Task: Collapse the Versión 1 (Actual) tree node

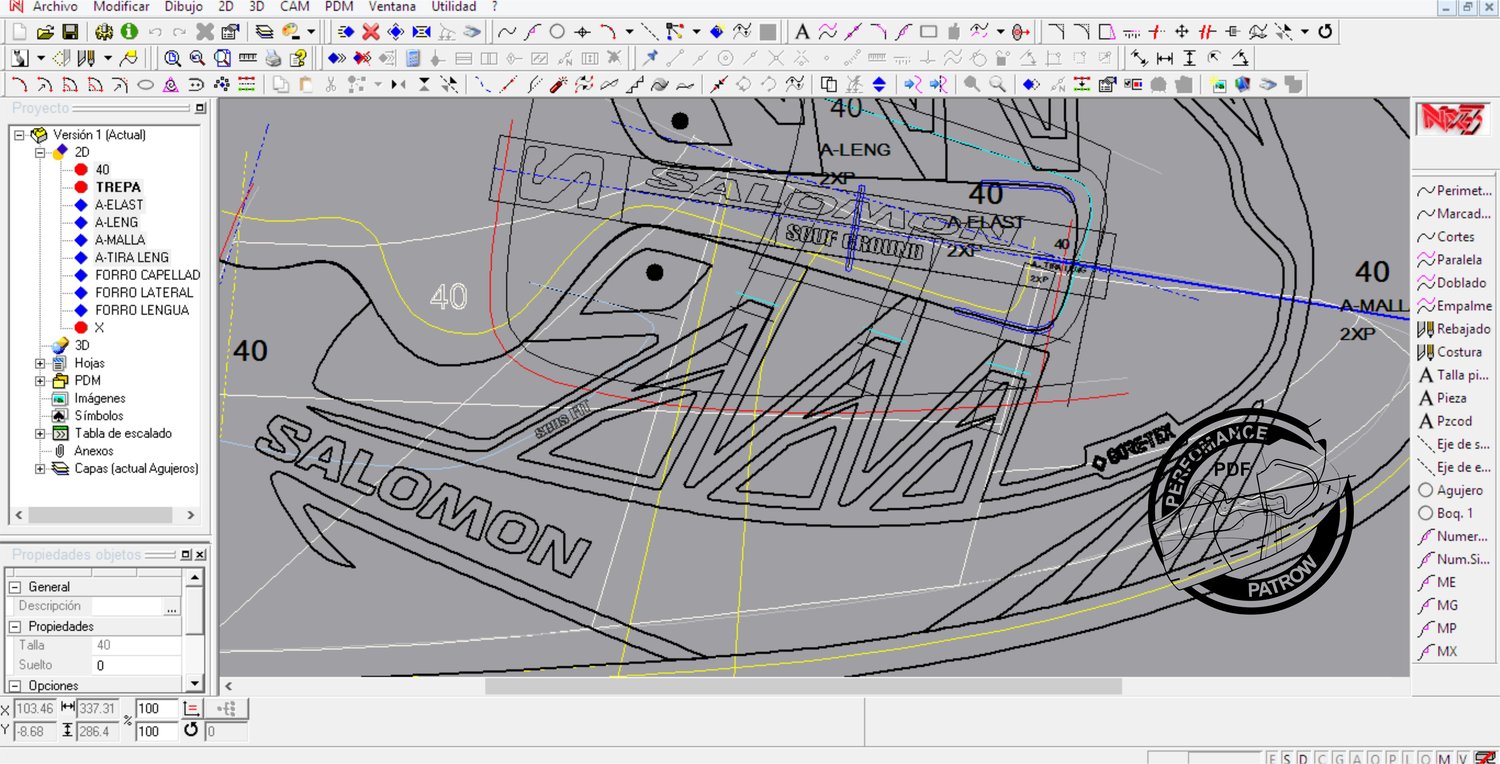Action: [x=20, y=135]
